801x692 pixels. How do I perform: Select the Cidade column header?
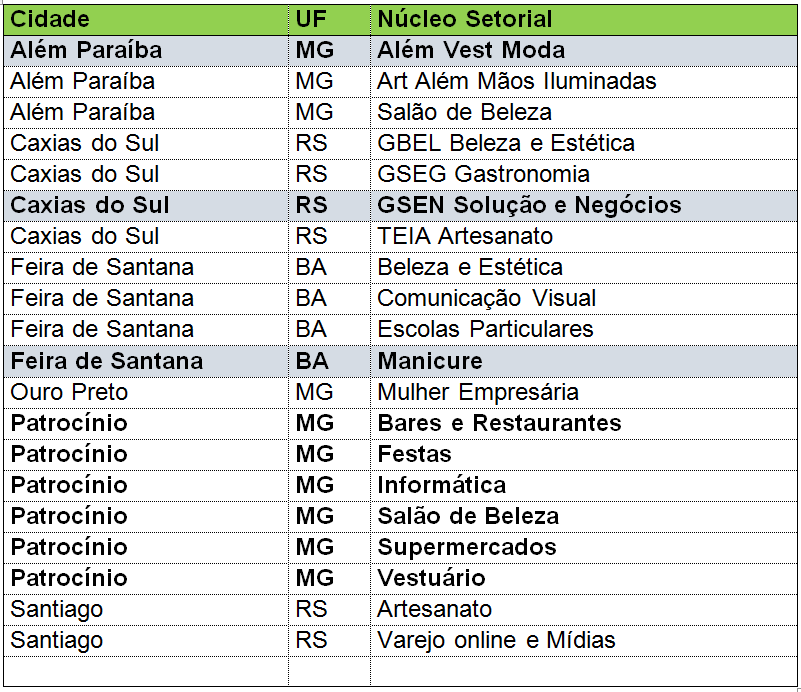coord(146,20)
